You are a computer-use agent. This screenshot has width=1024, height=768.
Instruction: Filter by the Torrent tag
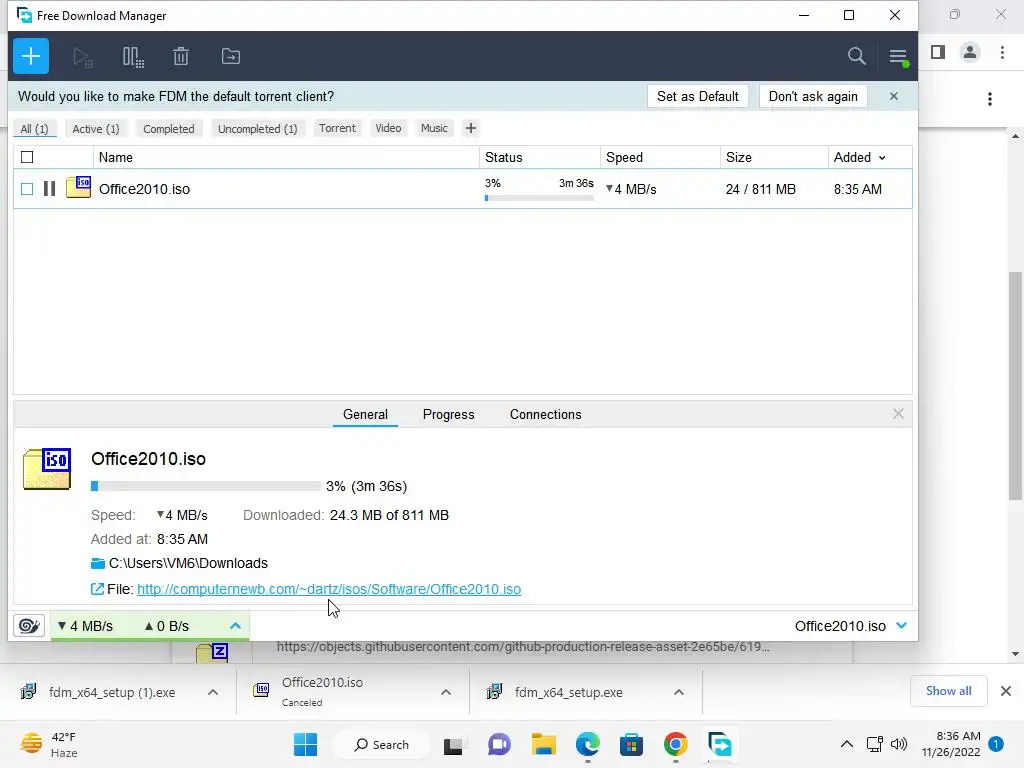coord(337,128)
